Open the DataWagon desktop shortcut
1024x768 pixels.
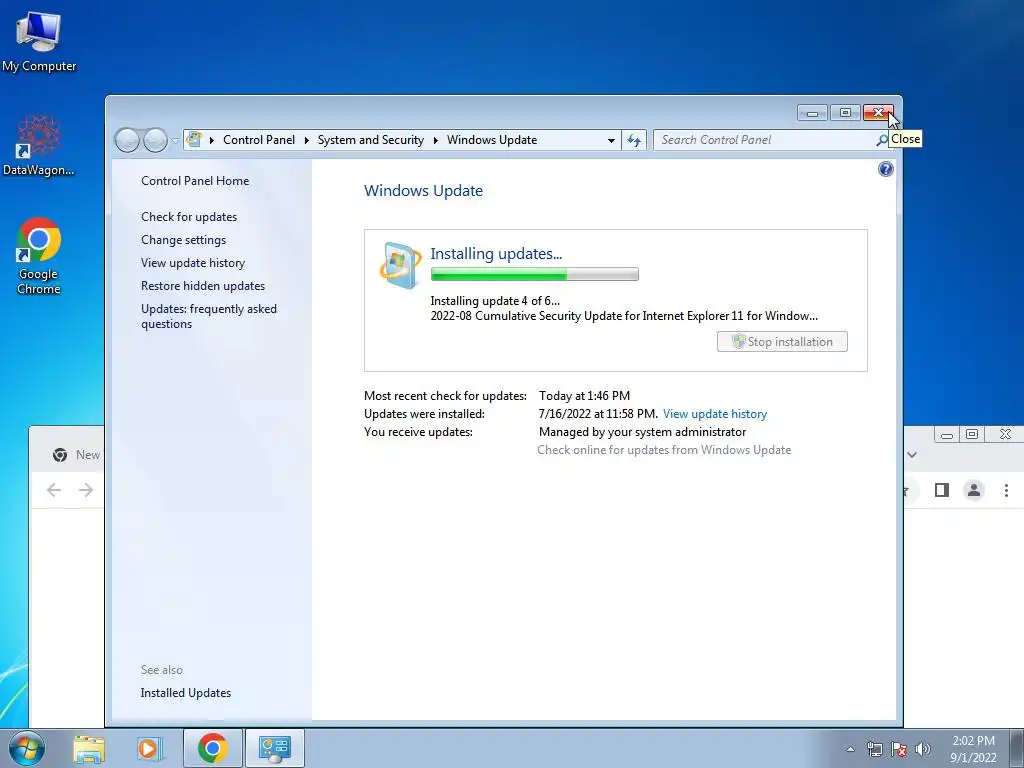coord(39,145)
